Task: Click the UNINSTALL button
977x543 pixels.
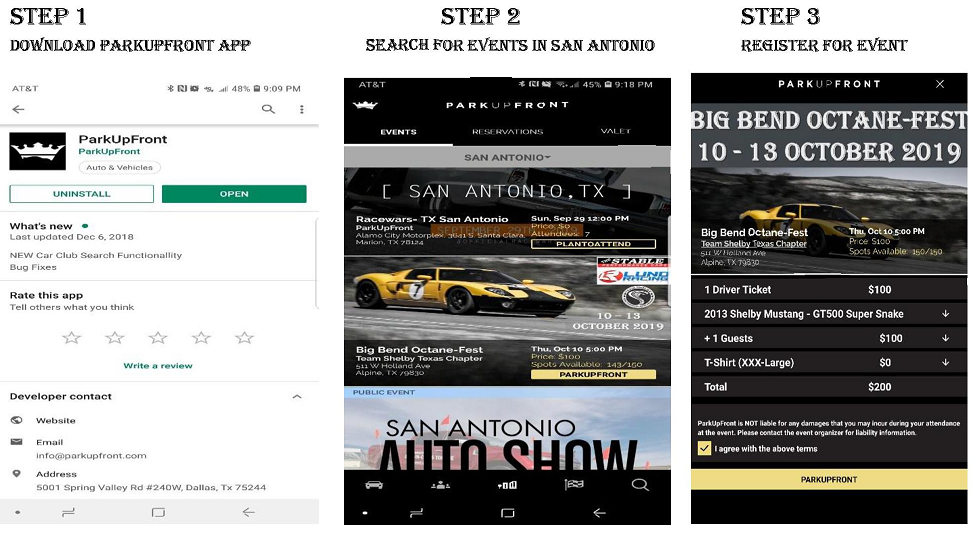Action: tap(82, 194)
